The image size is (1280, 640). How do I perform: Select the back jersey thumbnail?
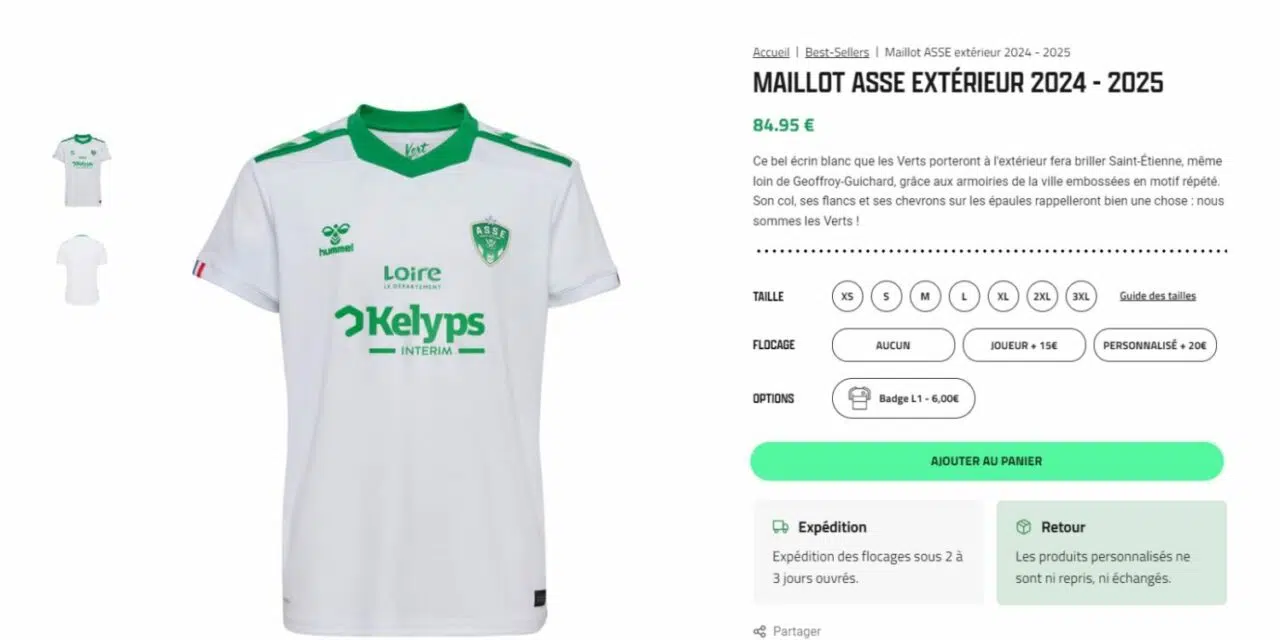83,262
